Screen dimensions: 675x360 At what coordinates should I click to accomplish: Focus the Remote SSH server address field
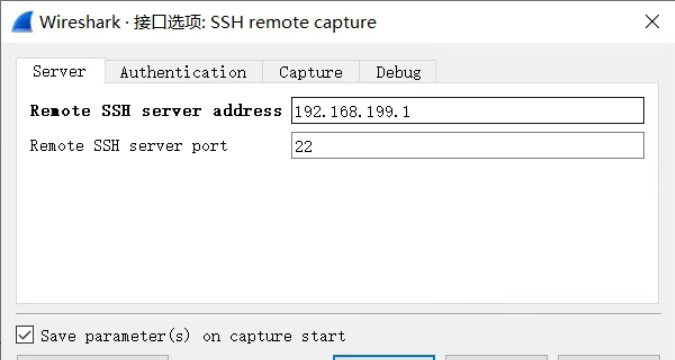coord(468,111)
